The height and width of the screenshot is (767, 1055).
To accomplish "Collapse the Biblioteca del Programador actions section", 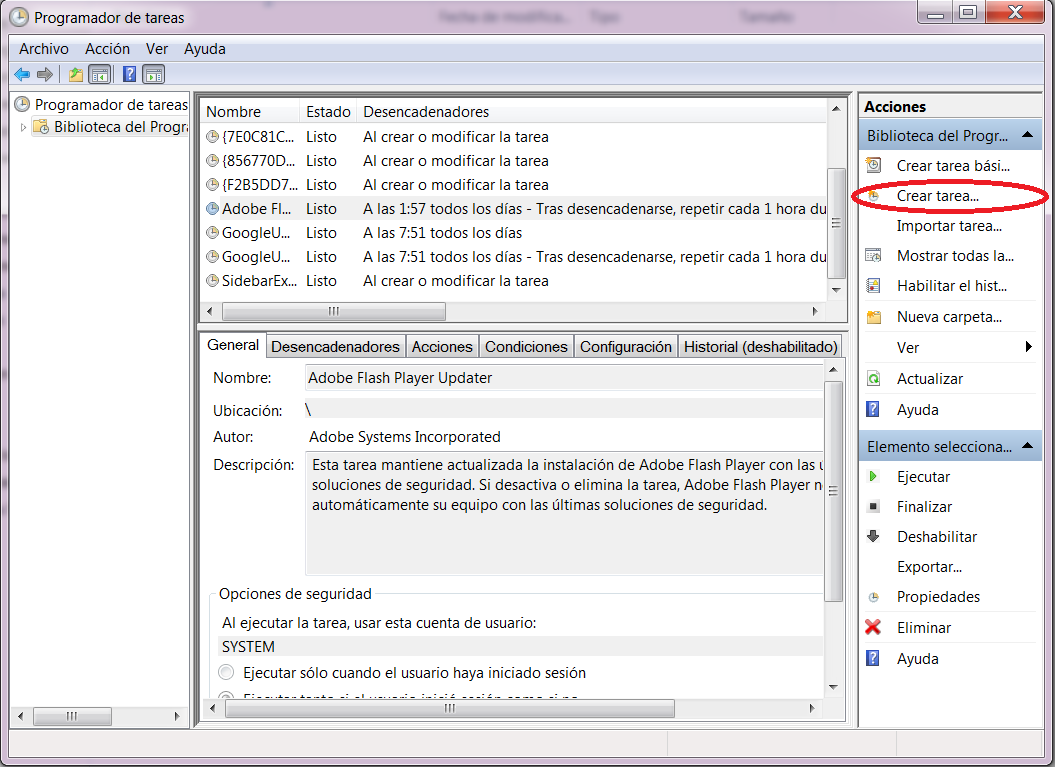I will (x=1029, y=136).
